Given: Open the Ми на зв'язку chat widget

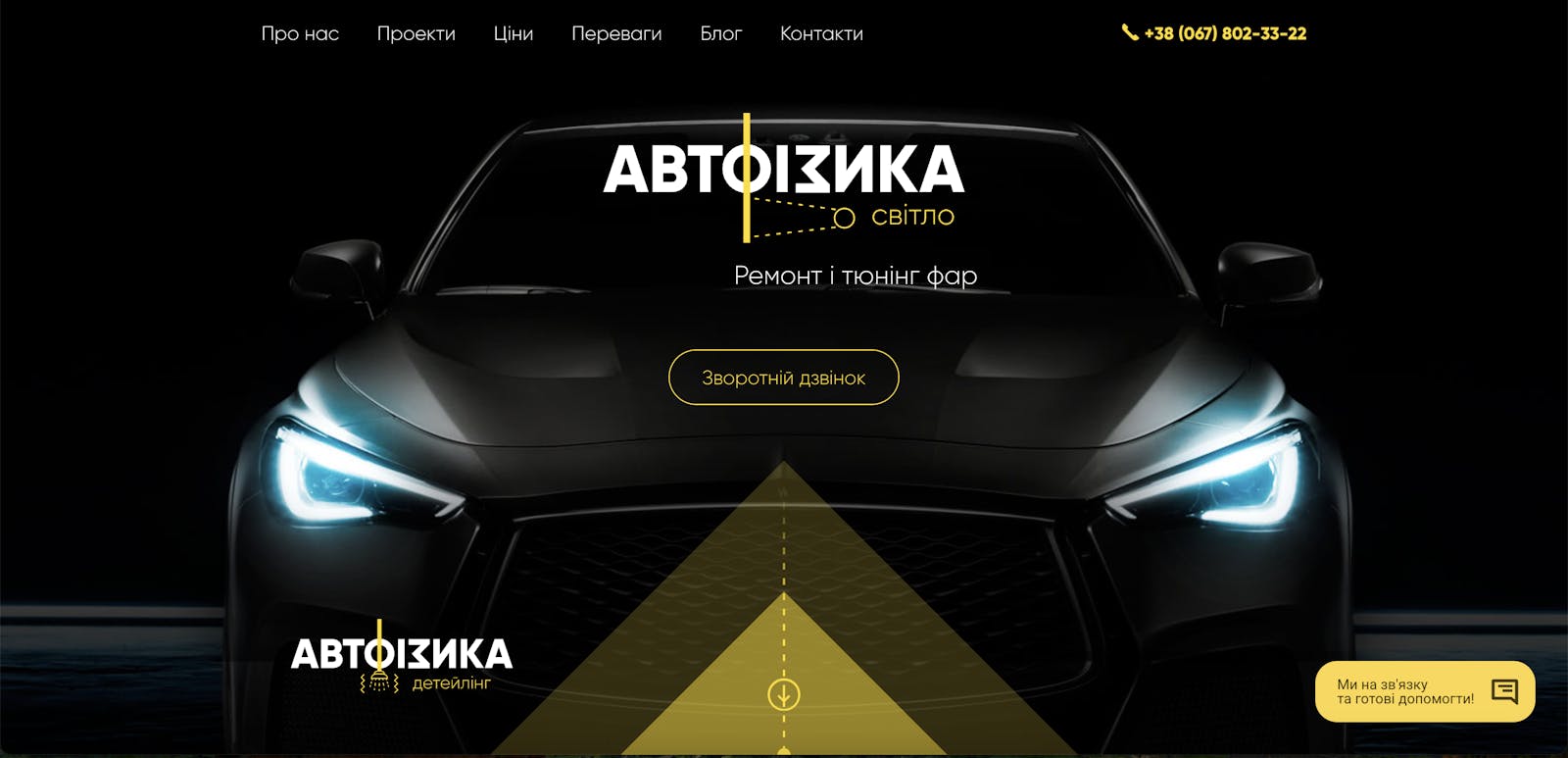Looking at the screenshot, I should (x=1425, y=691).
